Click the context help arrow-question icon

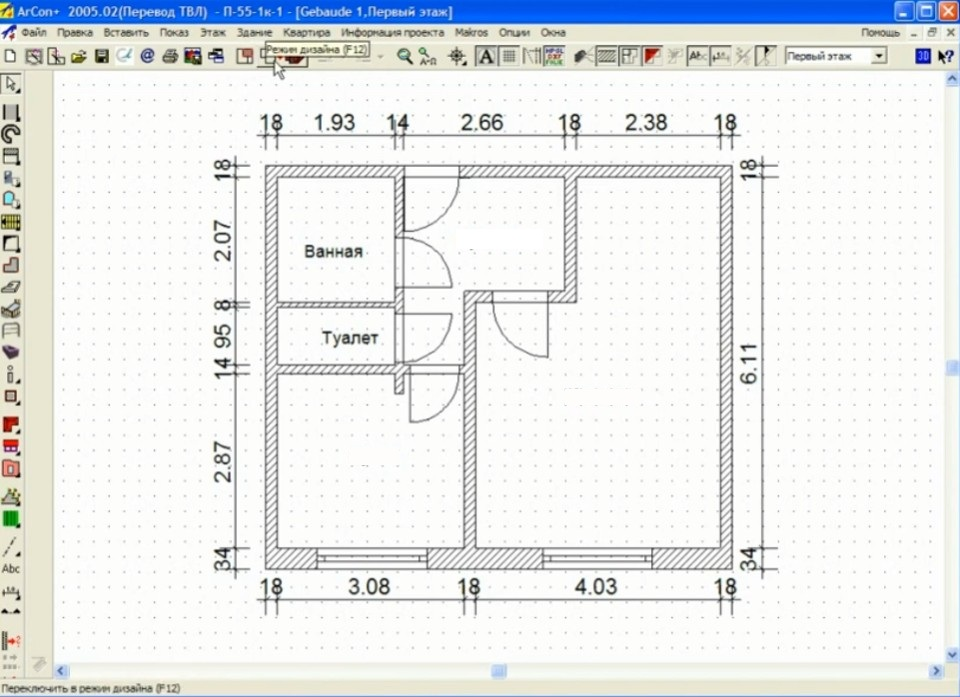946,56
